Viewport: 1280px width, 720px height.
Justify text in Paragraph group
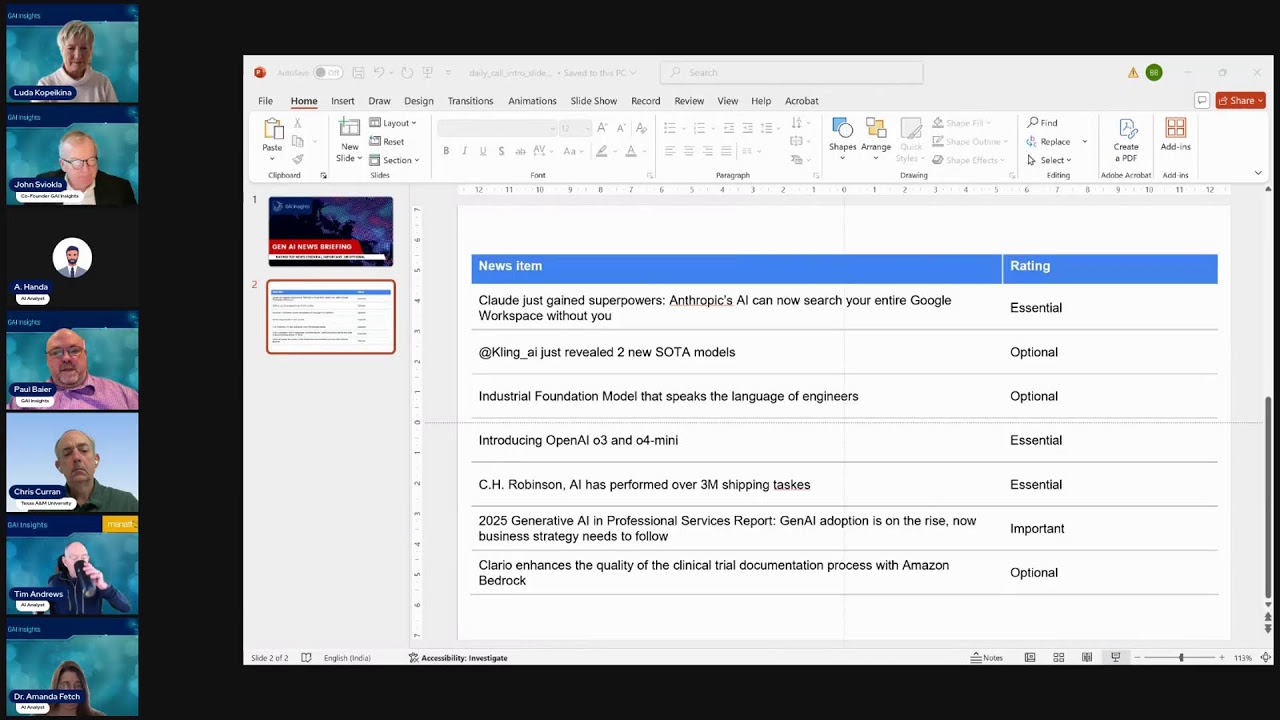727,151
